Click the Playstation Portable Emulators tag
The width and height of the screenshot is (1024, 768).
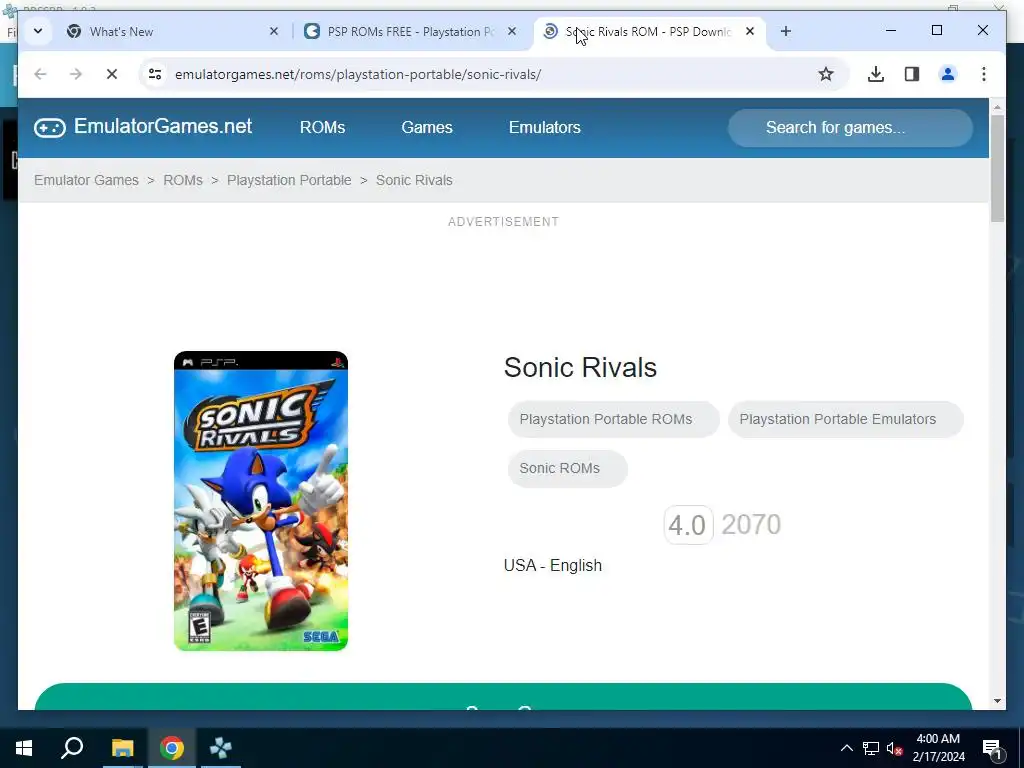coord(845,419)
